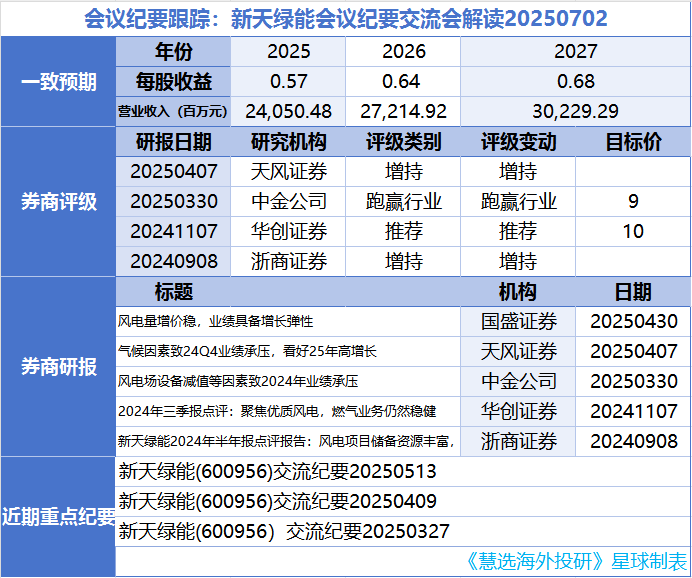Image resolution: width=692 pixels, height=578 pixels.
Task: Click 推荐 under 评级类别
Action: (403, 231)
